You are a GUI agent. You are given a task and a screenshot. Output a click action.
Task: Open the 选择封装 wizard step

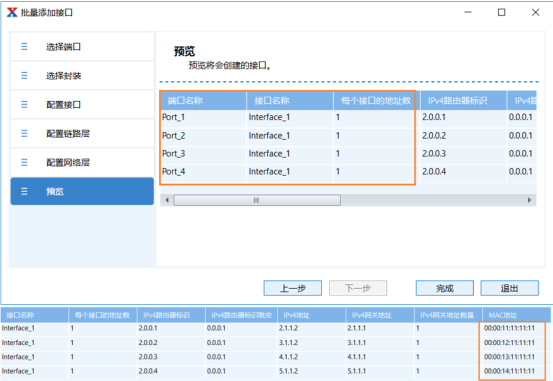click(82, 75)
